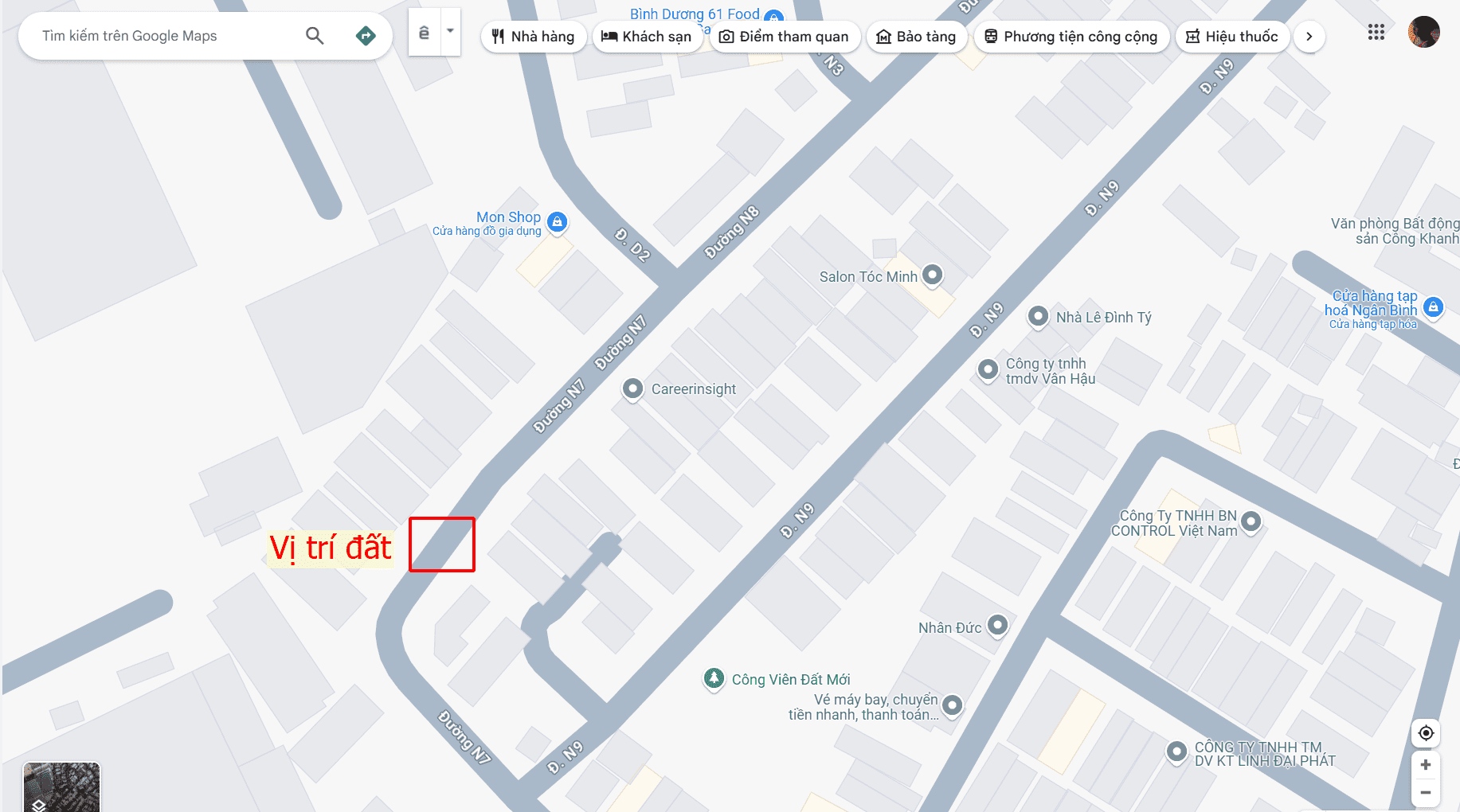The width and height of the screenshot is (1460, 812).
Task: Open the Google apps grid
Action: pos(1376,32)
